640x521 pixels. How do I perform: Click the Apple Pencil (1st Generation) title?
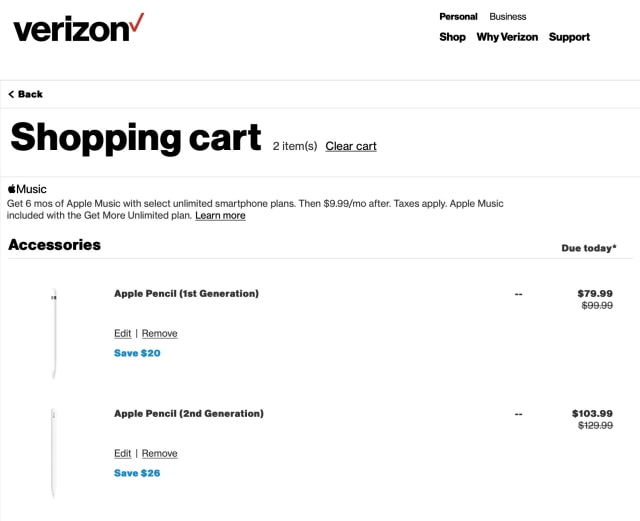click(186, 294)
